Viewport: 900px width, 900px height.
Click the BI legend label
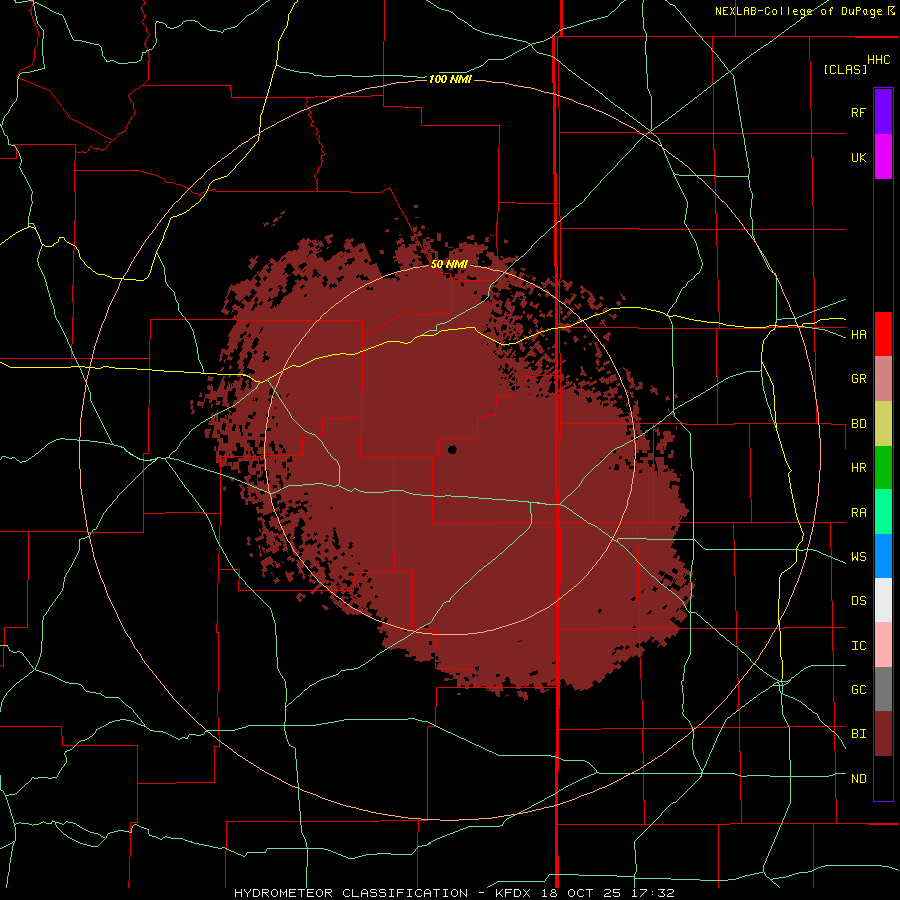click(858, 734)
